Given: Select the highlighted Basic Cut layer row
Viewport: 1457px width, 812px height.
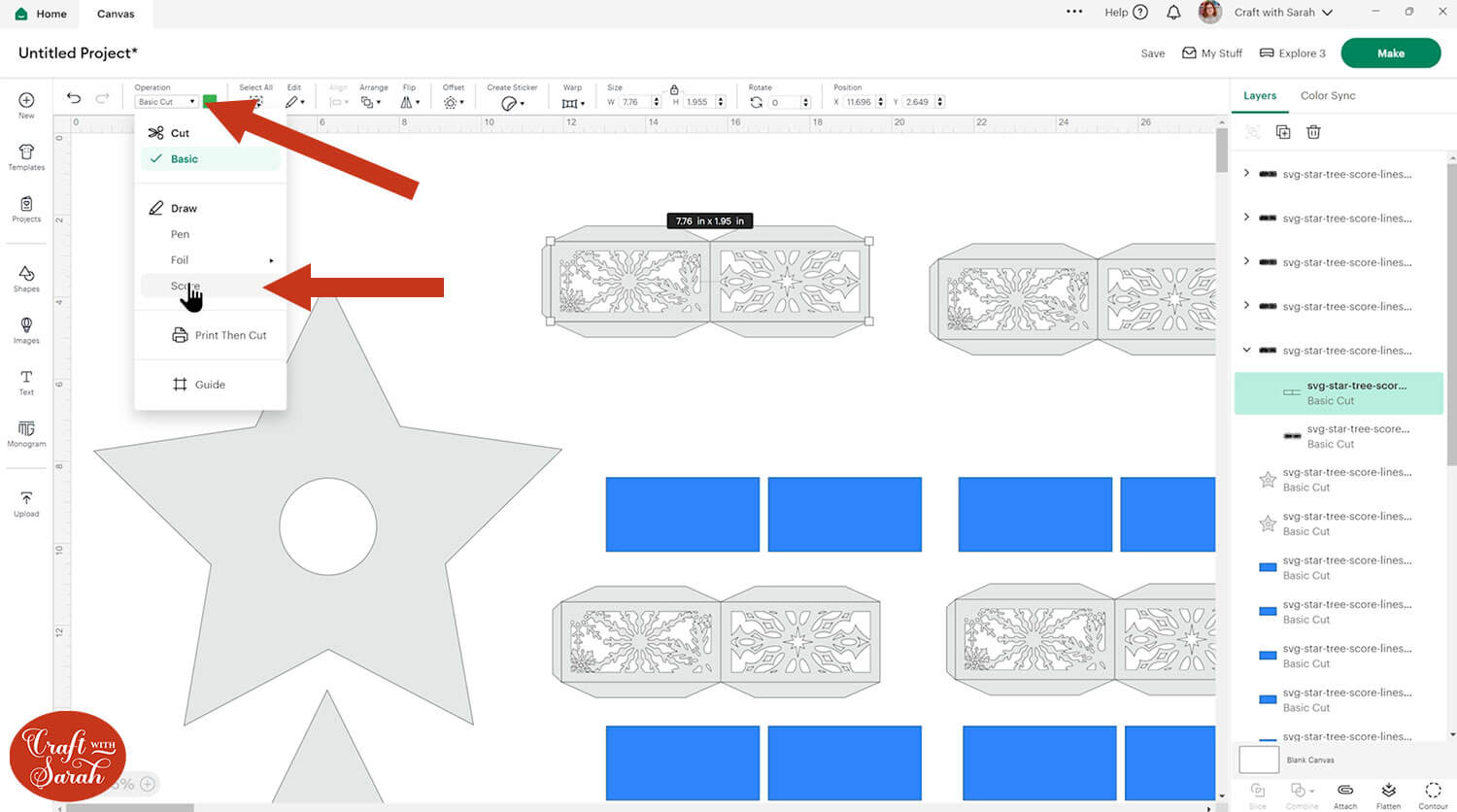Looking at the screenshot, I should pos(1338,393).
